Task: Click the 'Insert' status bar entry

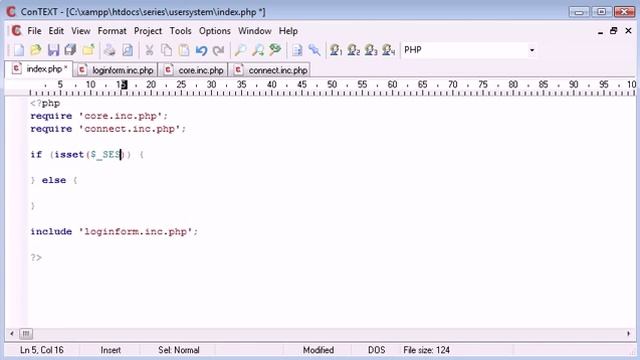Action: click(x=111, y=350)
